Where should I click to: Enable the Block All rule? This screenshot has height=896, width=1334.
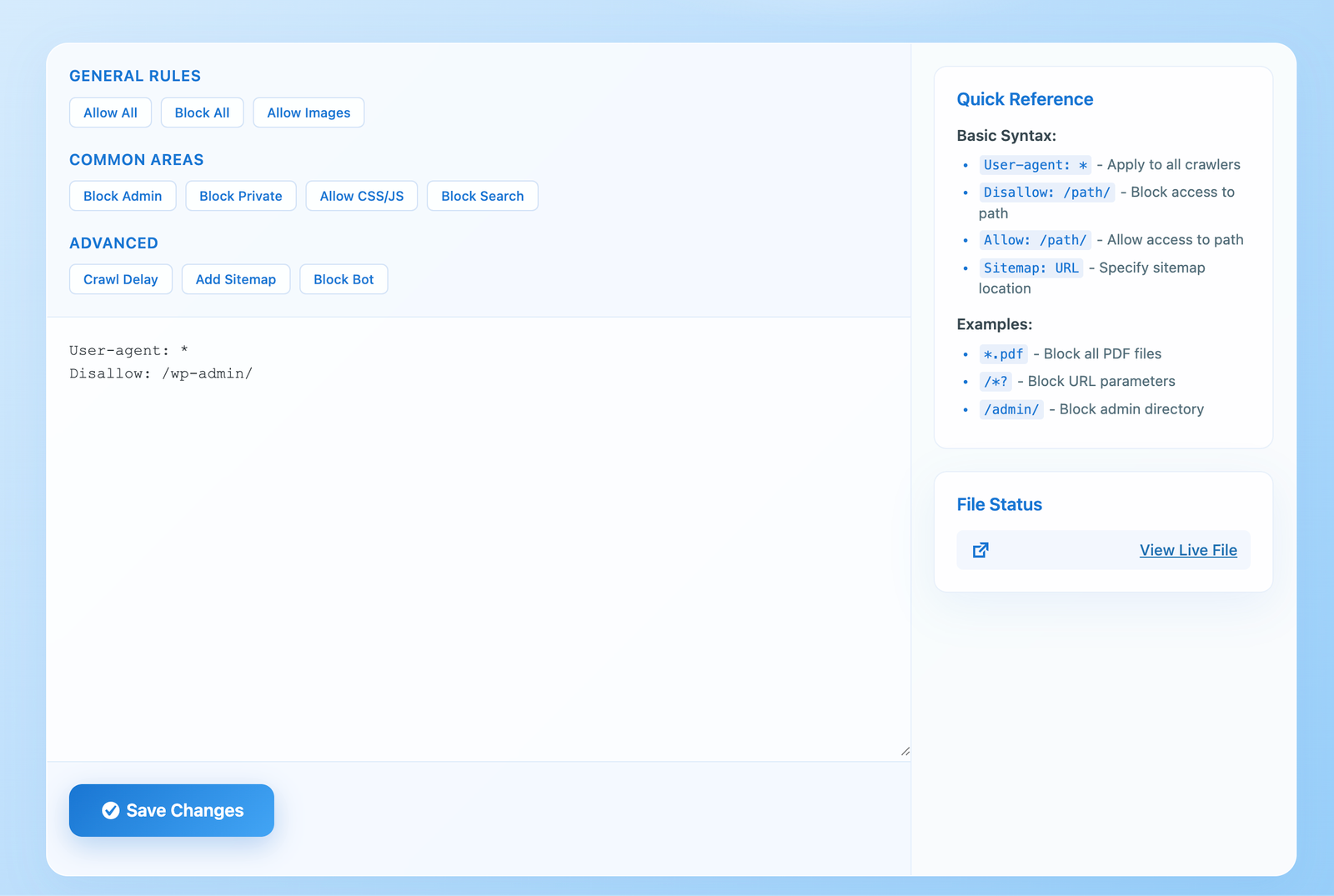point(202,112)
